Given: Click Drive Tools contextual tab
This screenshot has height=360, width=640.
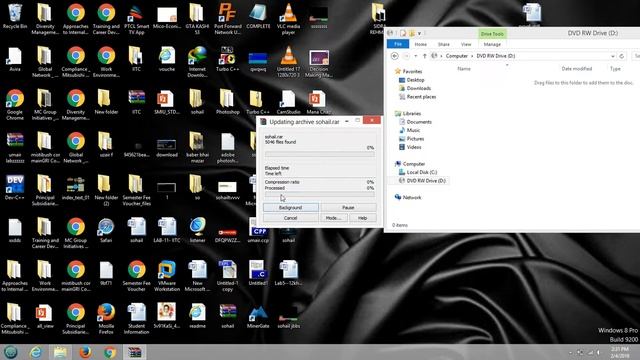Looking at the screenshot, I should point(492,34).
